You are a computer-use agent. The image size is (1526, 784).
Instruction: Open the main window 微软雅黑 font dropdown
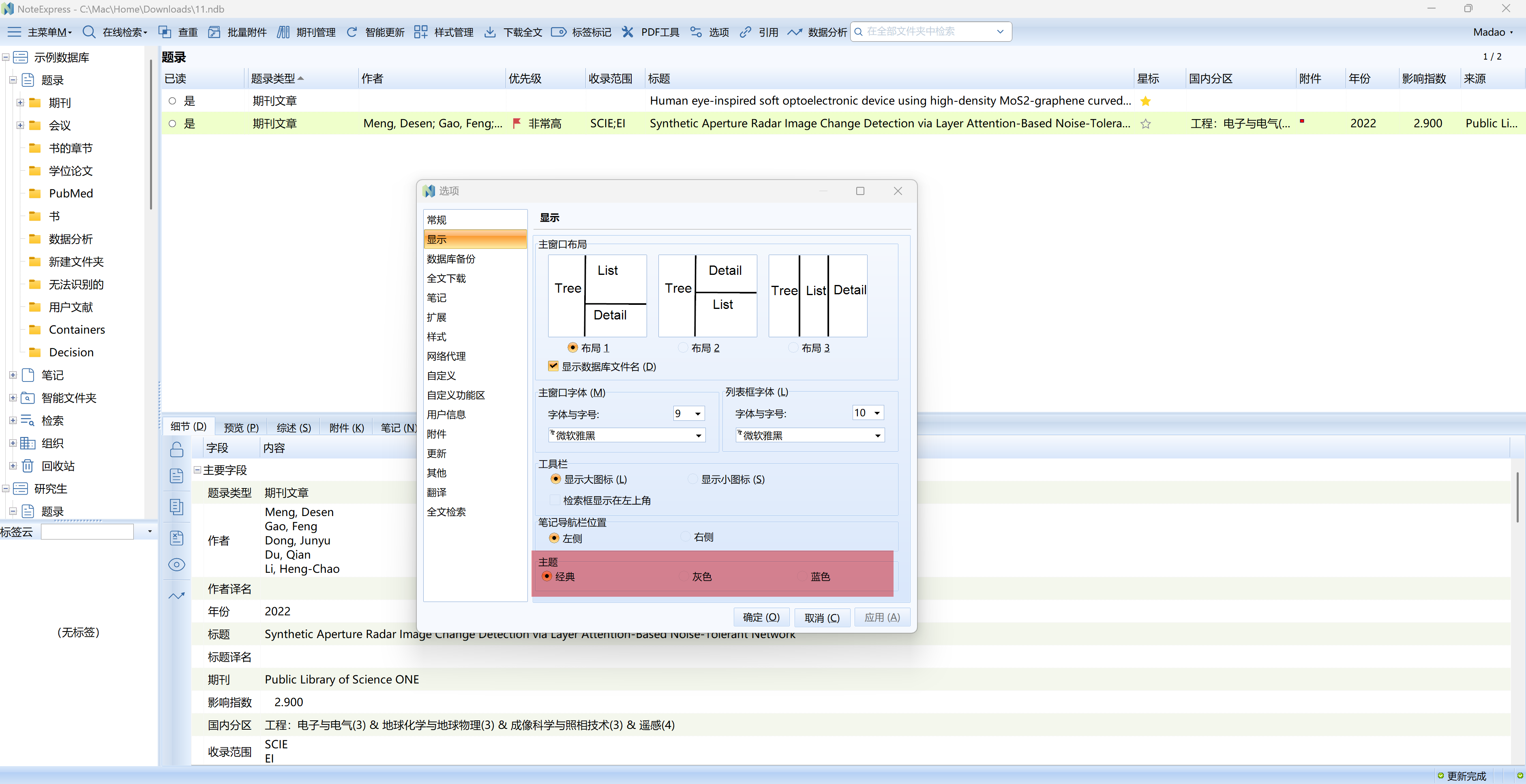coord(699,435)
